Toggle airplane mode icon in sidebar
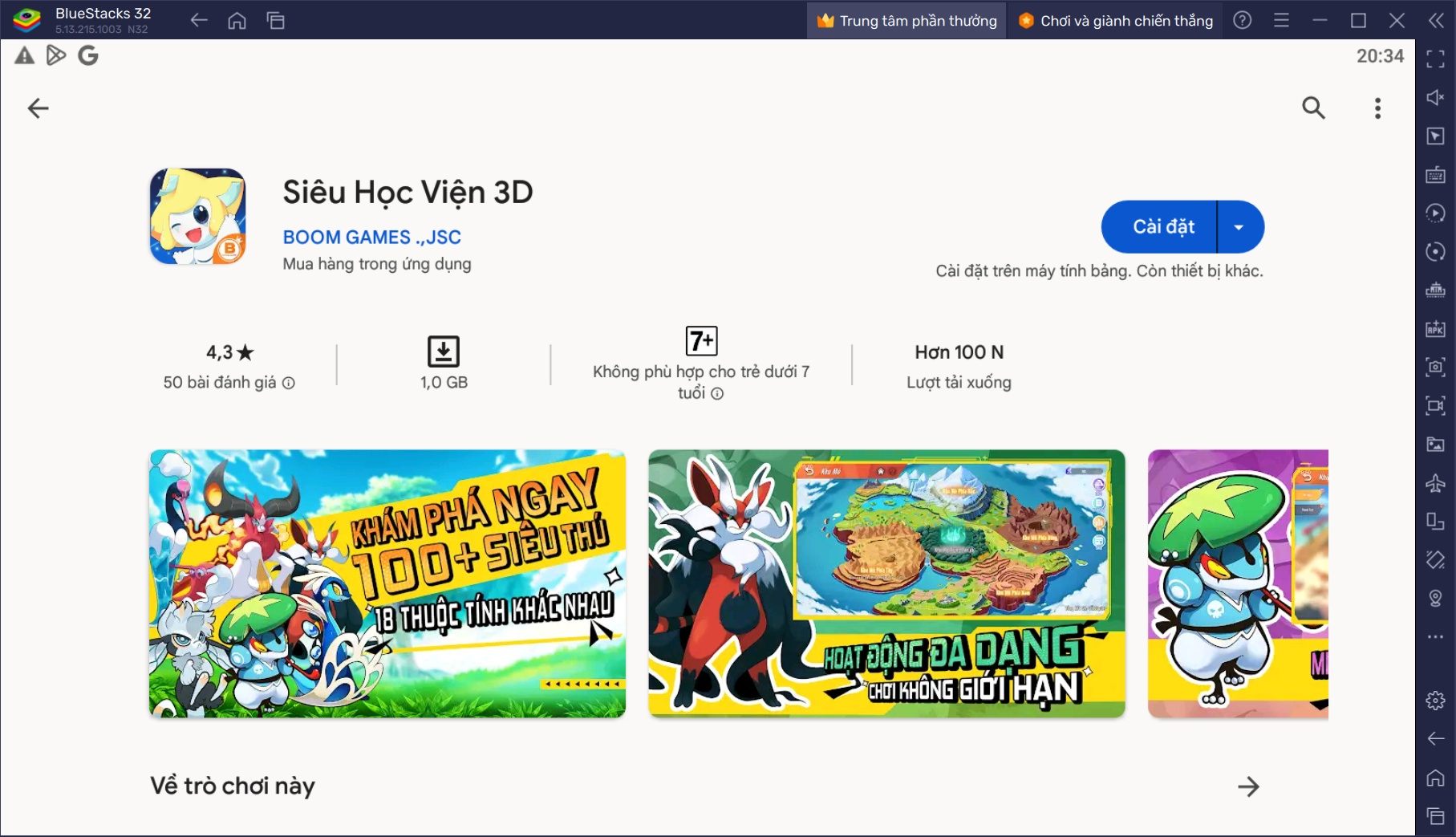 click(x=1435, y=482)
